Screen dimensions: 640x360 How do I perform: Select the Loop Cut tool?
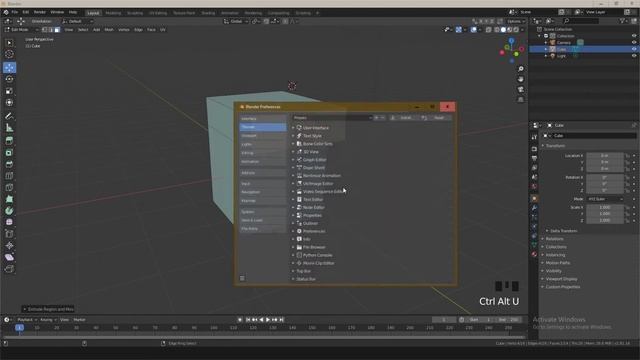click(x=9, y=176)
